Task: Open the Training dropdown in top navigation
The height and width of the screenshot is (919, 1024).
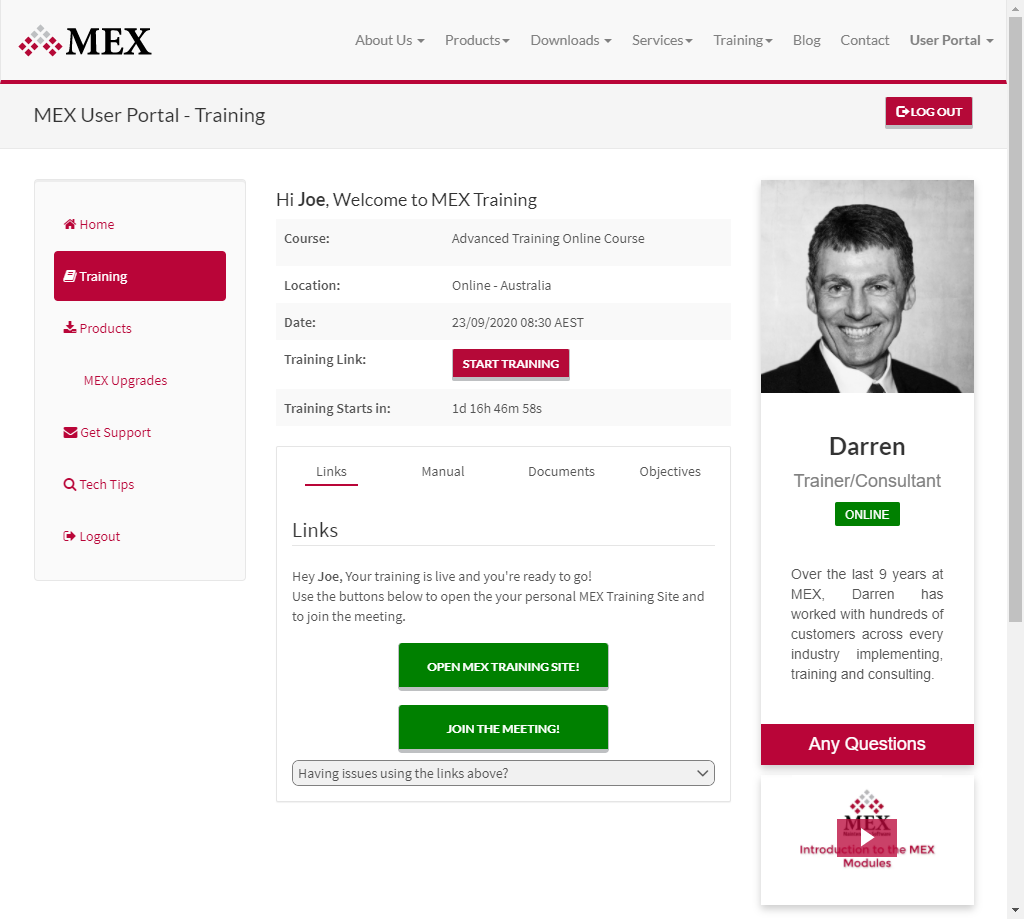Action: pos(743,40)
